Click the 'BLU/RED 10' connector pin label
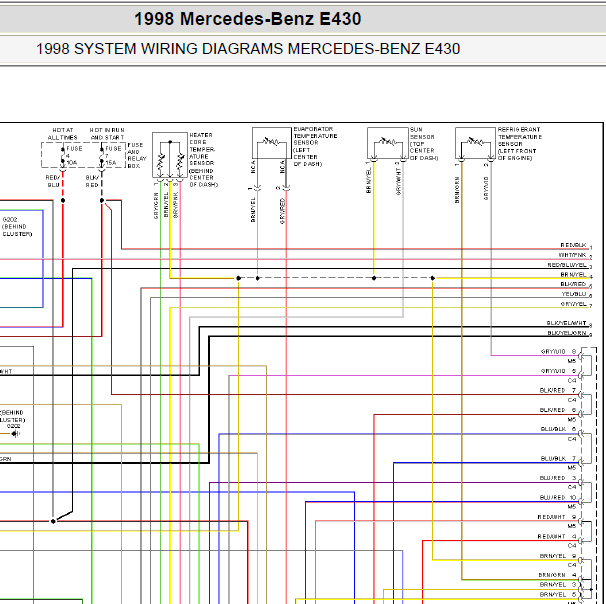606x604 pixels. pyautogui.click(x=558, y=498)
